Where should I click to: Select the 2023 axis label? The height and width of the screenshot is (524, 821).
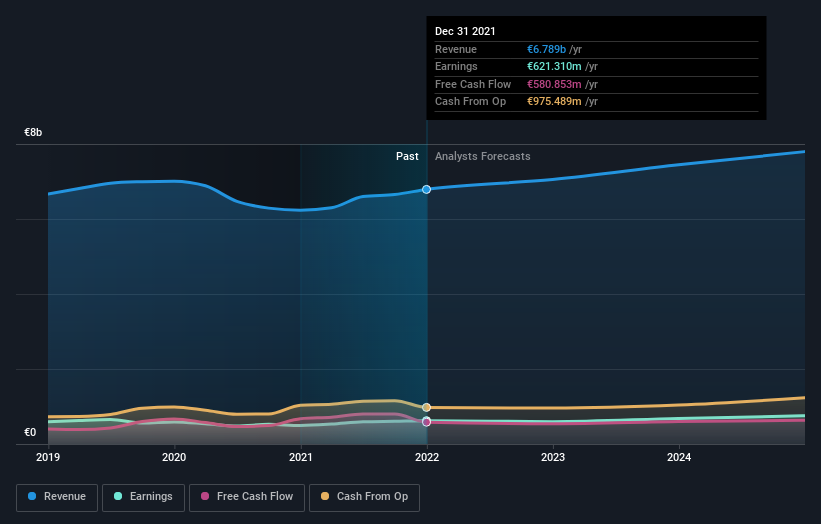tap(553, 458)
